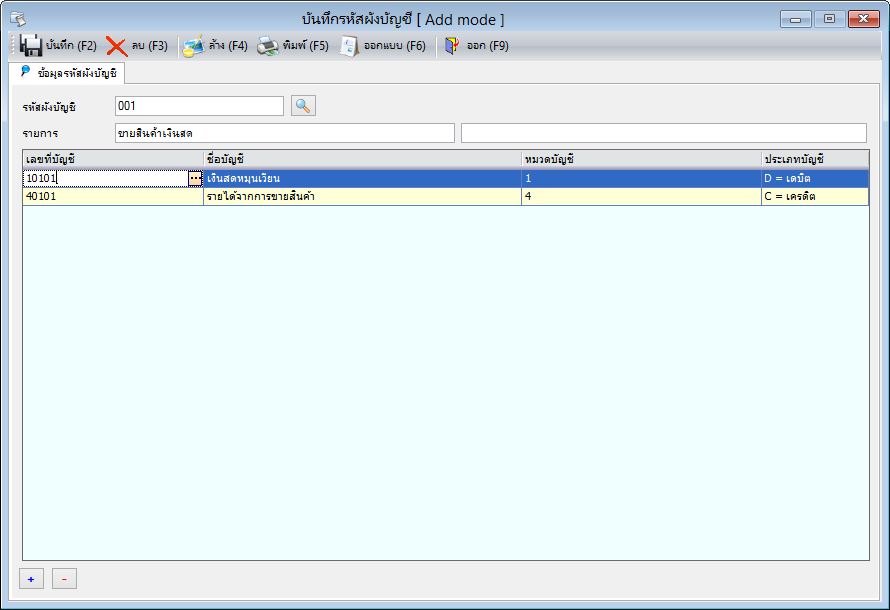Click the Print (F5) printer icon
The width and height of the screenshot is (890, 610).
pos(268,46)
